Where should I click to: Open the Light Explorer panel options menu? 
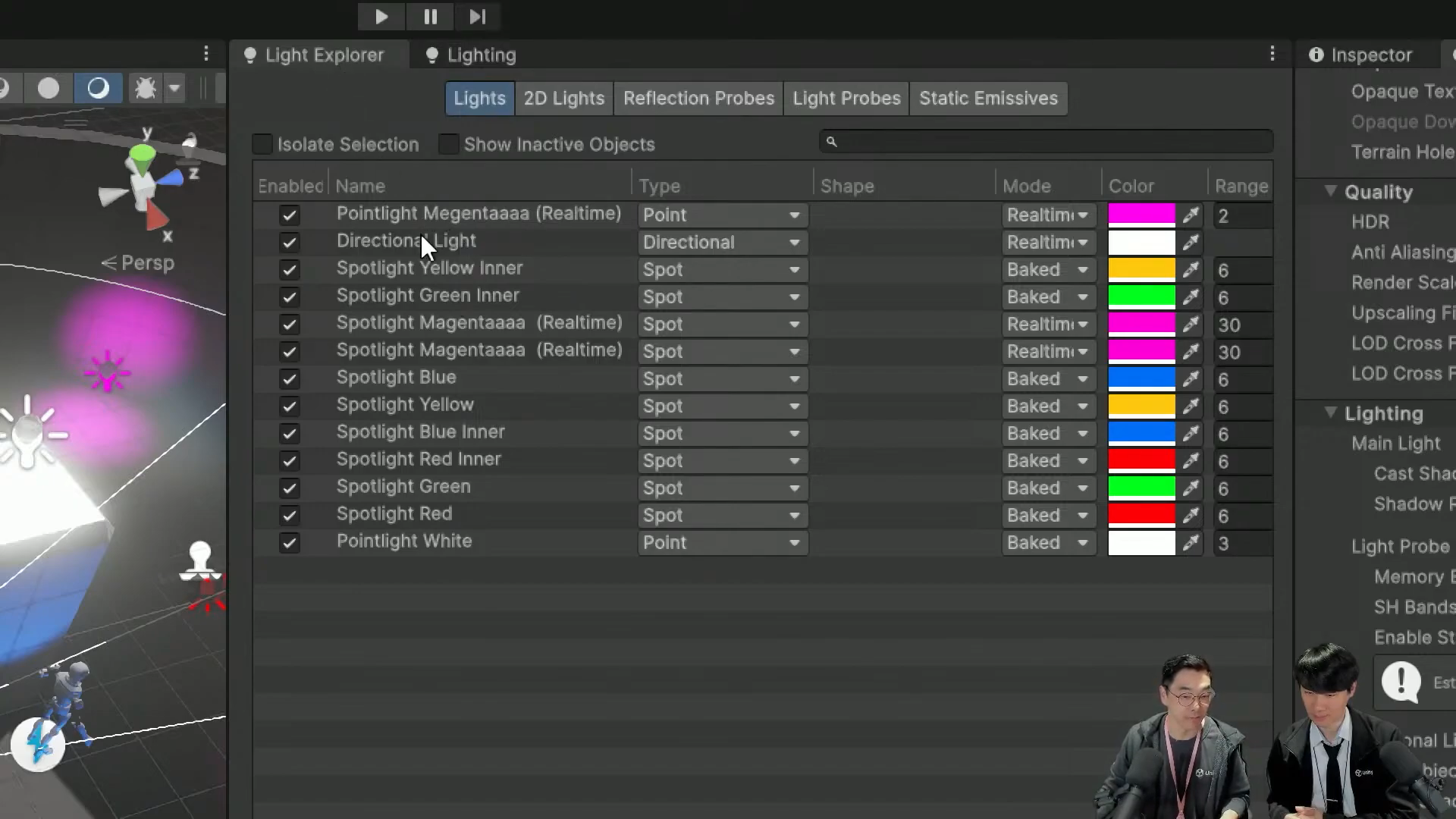click(1272, 54)
